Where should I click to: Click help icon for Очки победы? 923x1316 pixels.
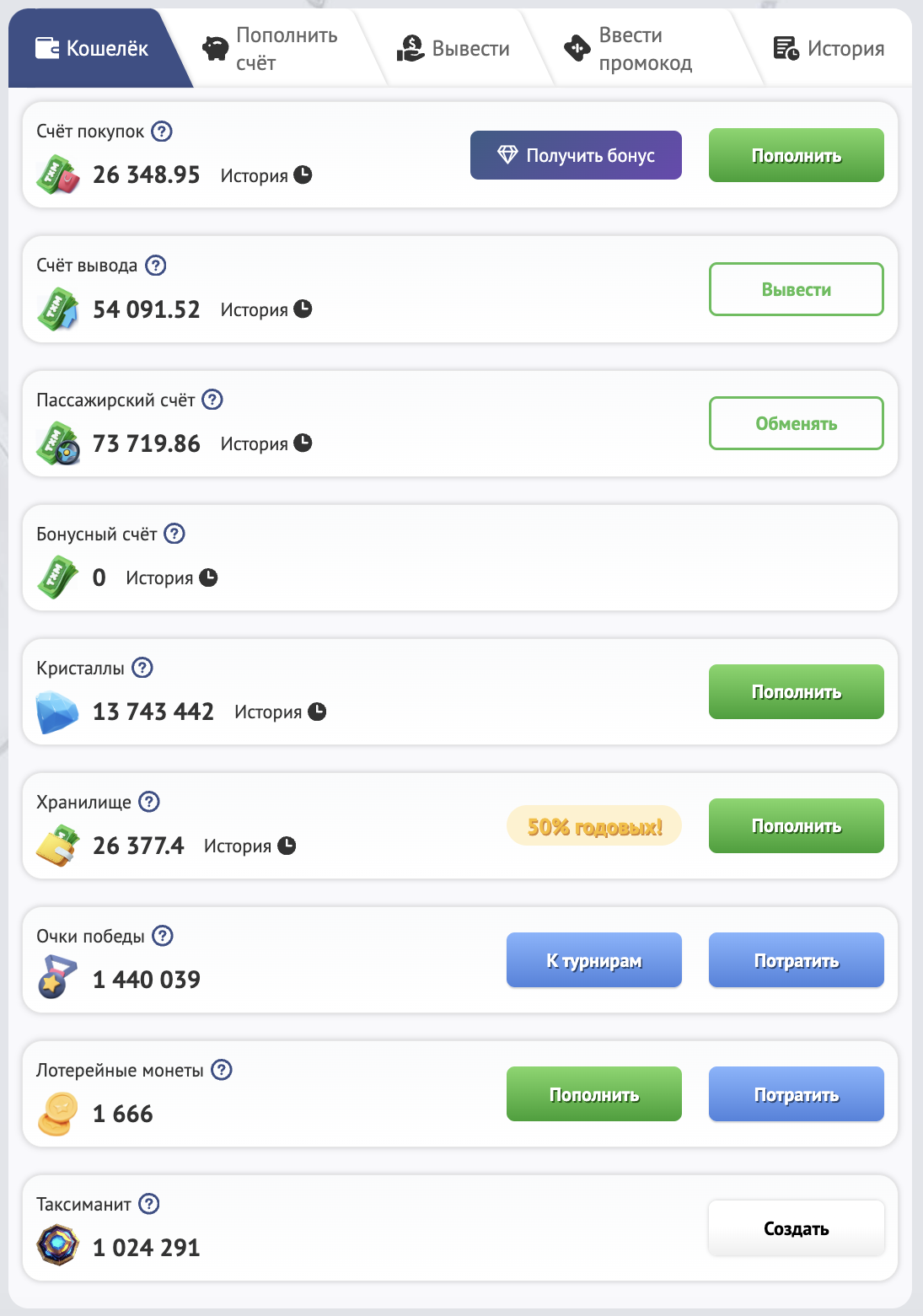point(163,936)
